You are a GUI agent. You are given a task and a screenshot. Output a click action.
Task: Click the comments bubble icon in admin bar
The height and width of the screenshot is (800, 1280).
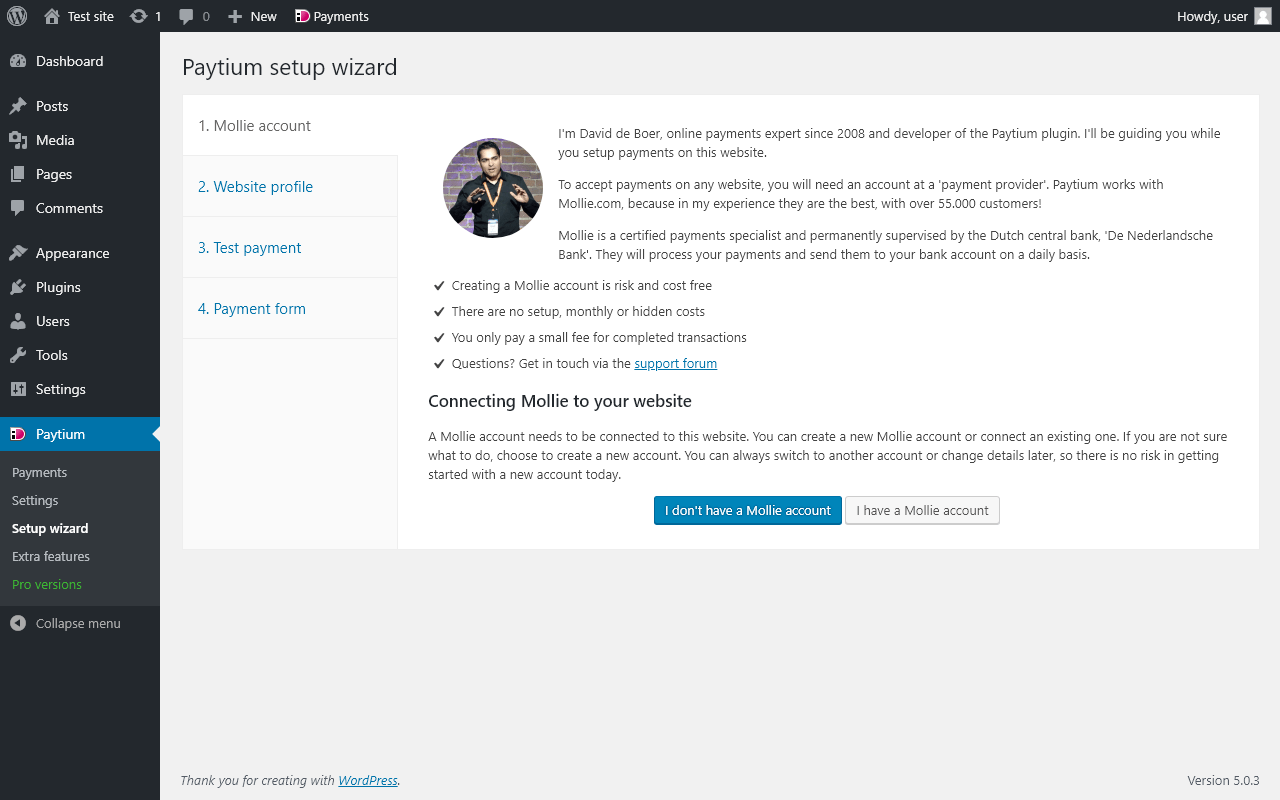point(187,16)
